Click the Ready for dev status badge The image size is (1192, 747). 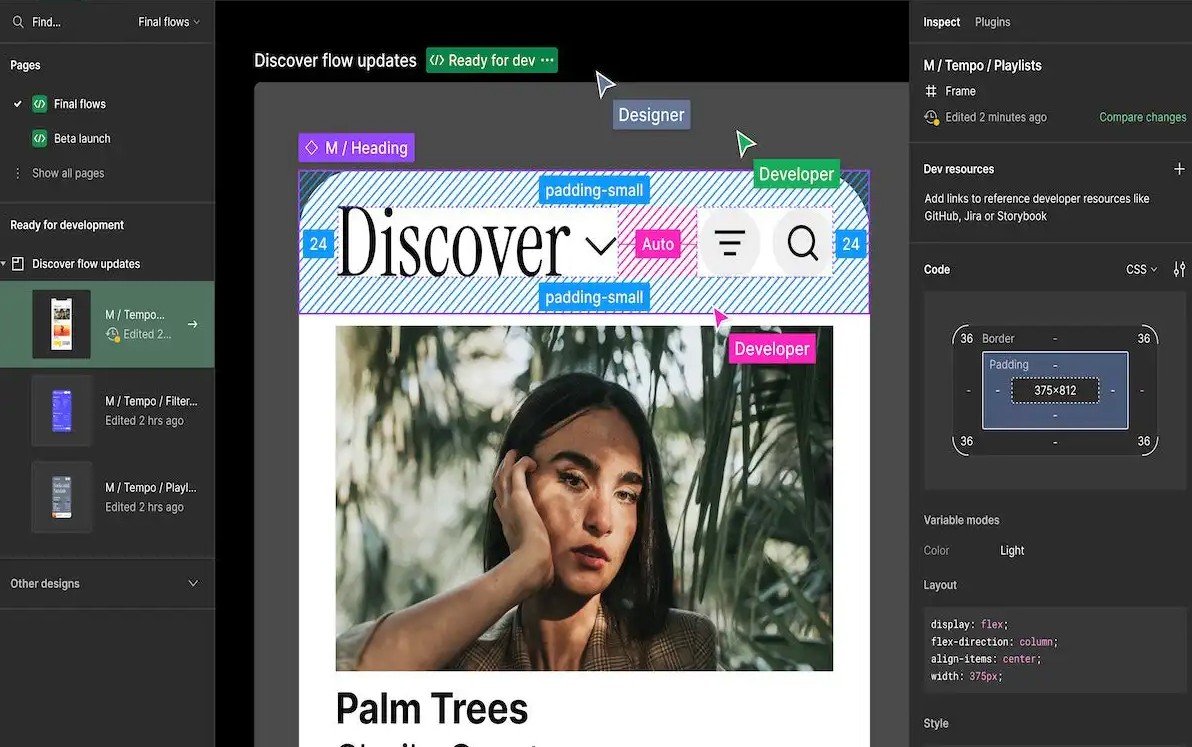point(483,61)
